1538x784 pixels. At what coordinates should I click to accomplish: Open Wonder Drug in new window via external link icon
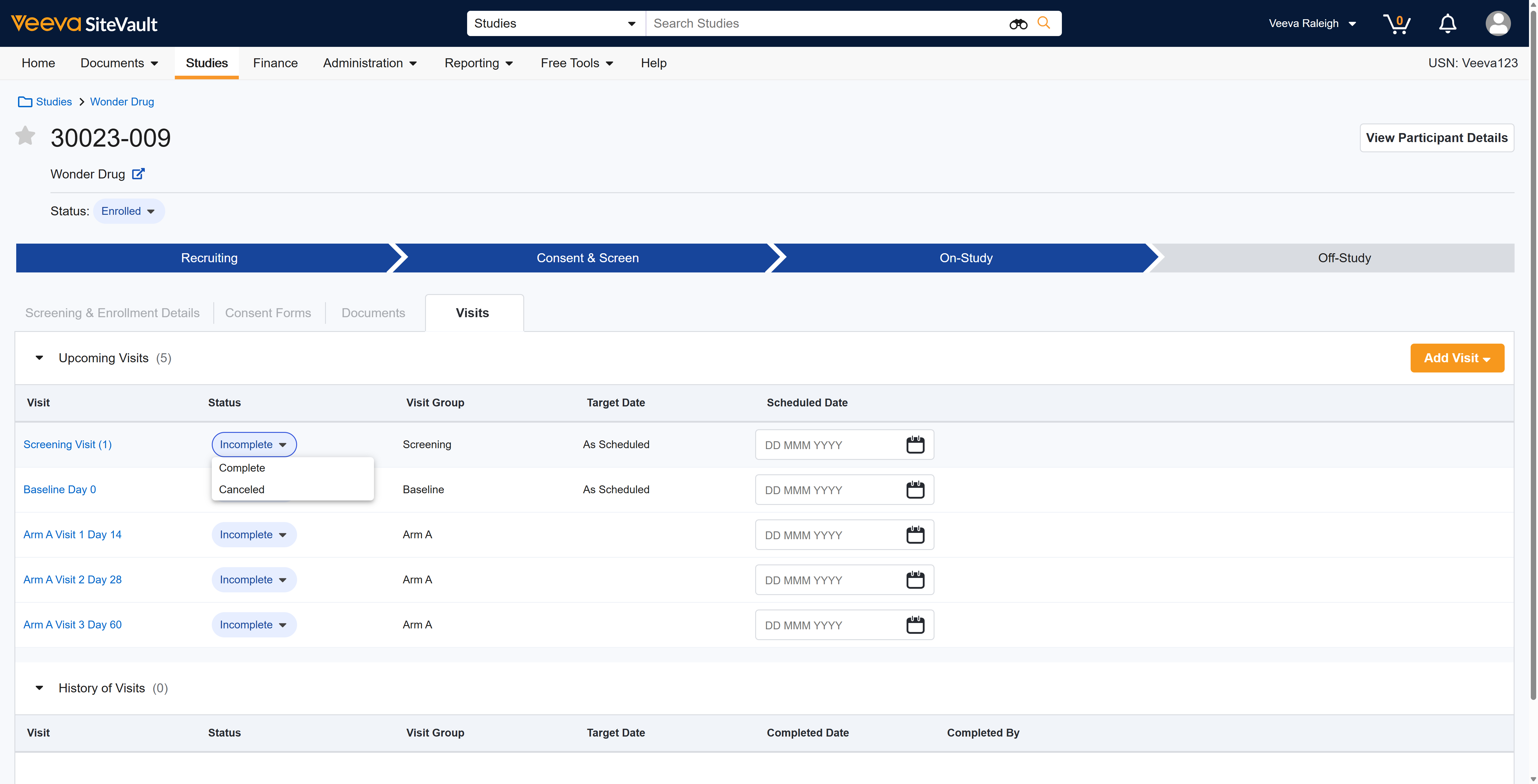(x=138, y=174)
